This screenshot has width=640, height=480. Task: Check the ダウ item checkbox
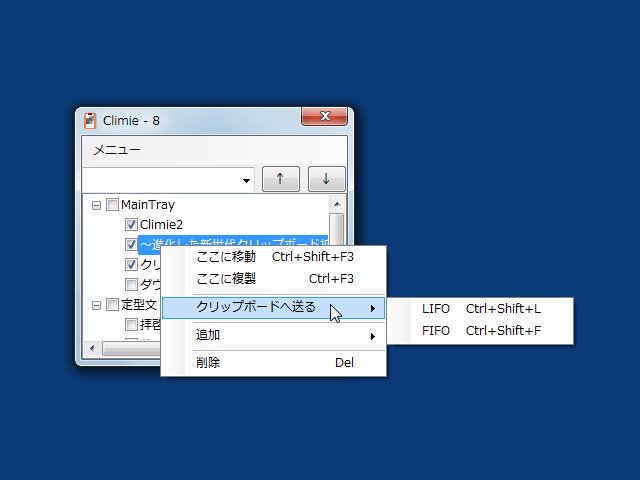coord(131,284)
